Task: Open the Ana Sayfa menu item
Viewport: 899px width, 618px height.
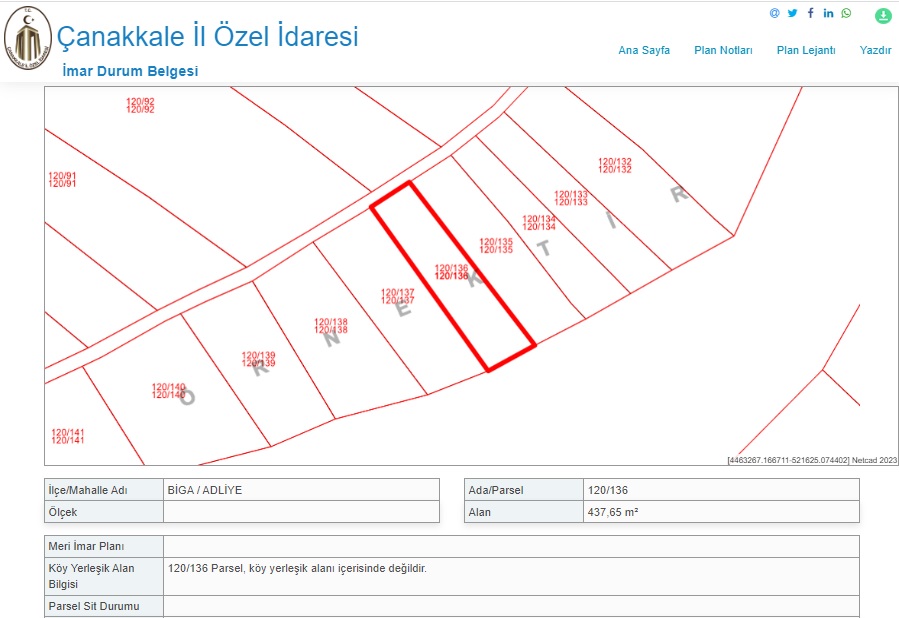Action: pos(644,50)
